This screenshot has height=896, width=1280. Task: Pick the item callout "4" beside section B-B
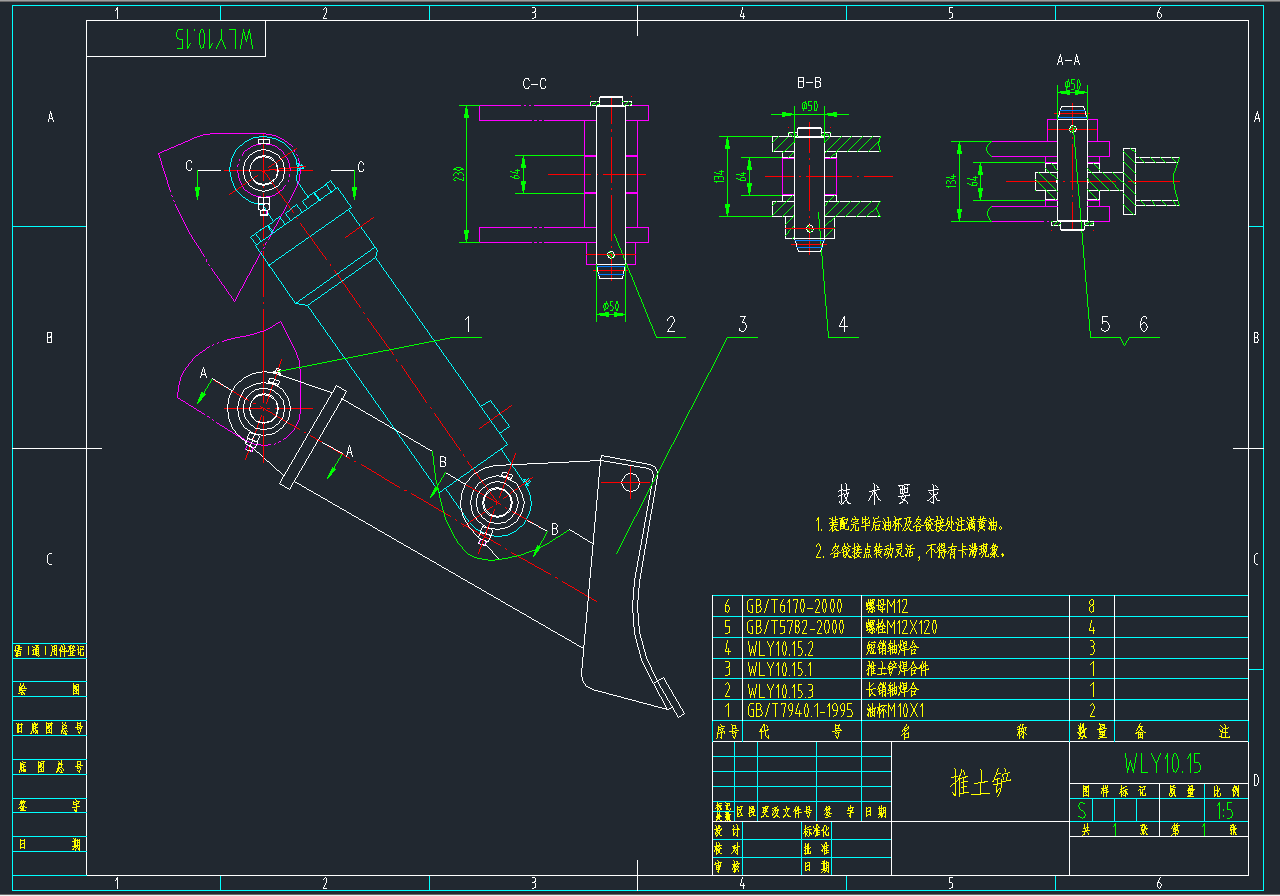click(843, 325)
